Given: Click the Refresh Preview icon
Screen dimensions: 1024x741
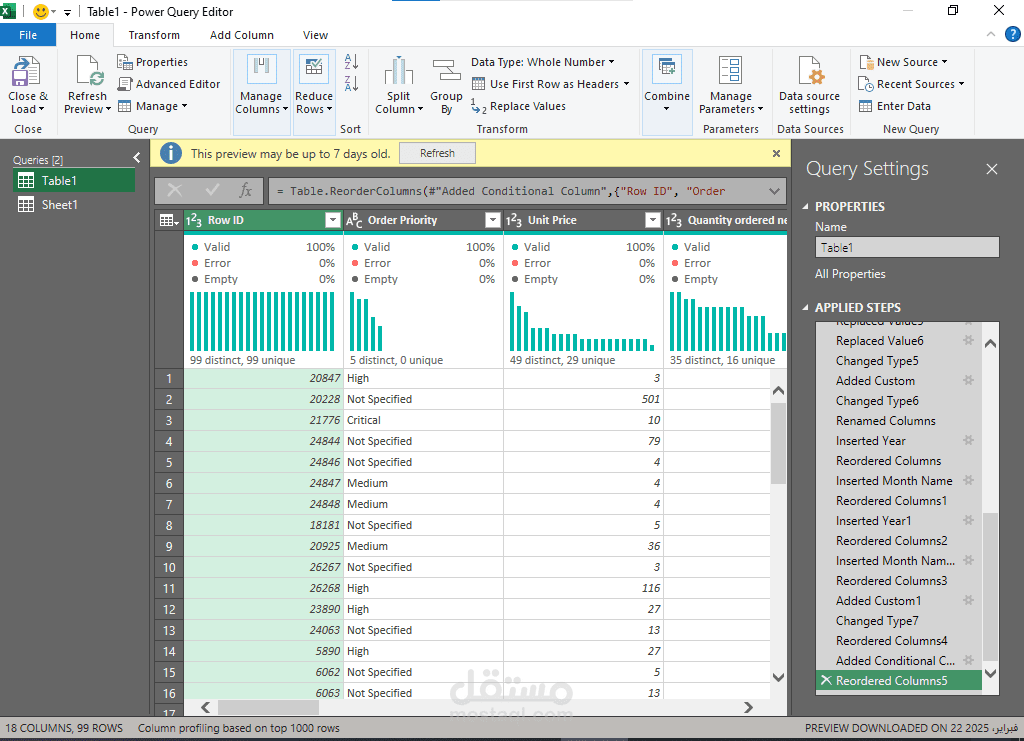Looking at the screenshot, I should (x=89, y=71).
